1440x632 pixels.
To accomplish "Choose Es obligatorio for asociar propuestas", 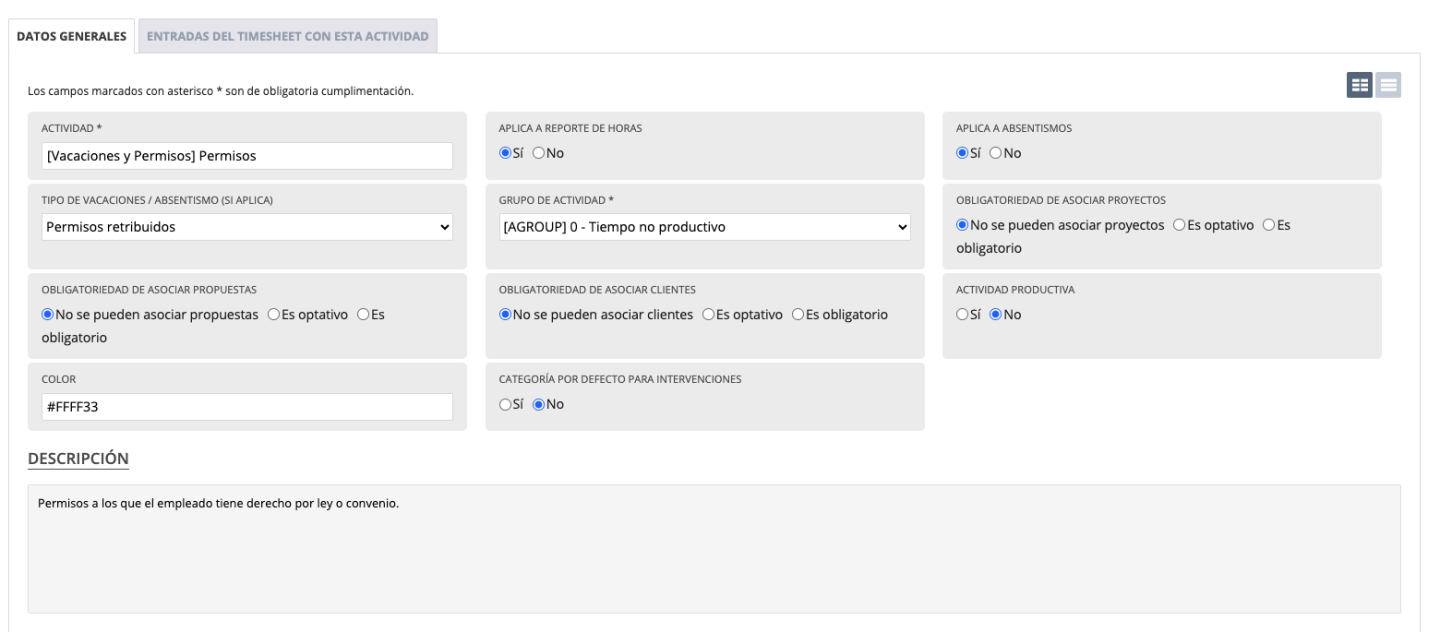I will pos(364,314).
